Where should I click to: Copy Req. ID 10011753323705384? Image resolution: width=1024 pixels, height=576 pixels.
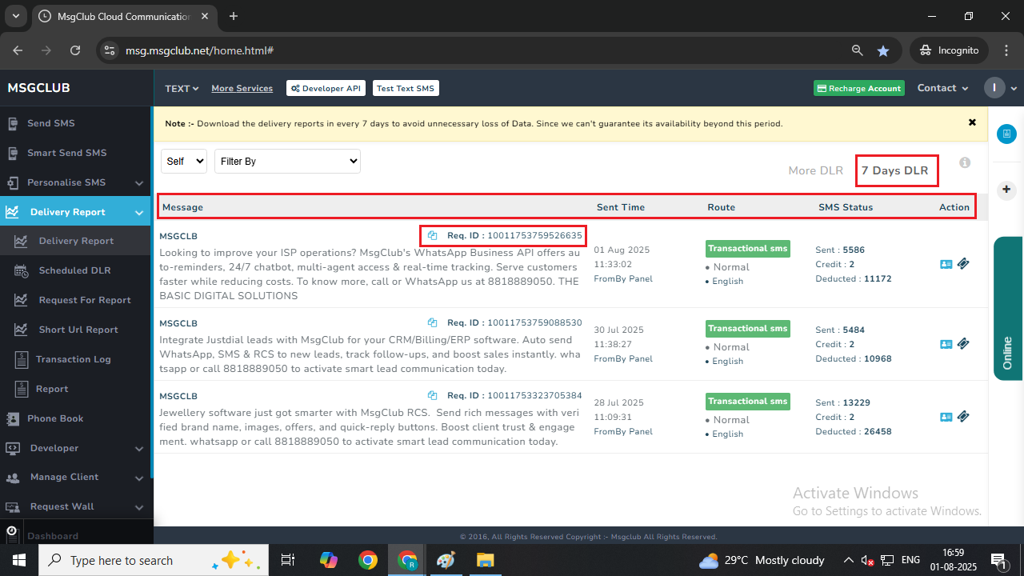432,395
